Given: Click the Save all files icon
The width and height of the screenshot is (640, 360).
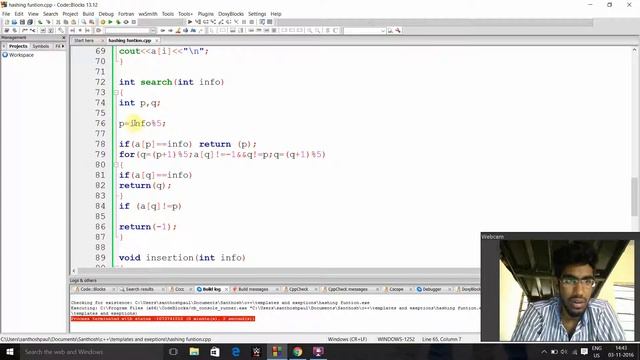Looking at the screenshot, I should [30, 22].
